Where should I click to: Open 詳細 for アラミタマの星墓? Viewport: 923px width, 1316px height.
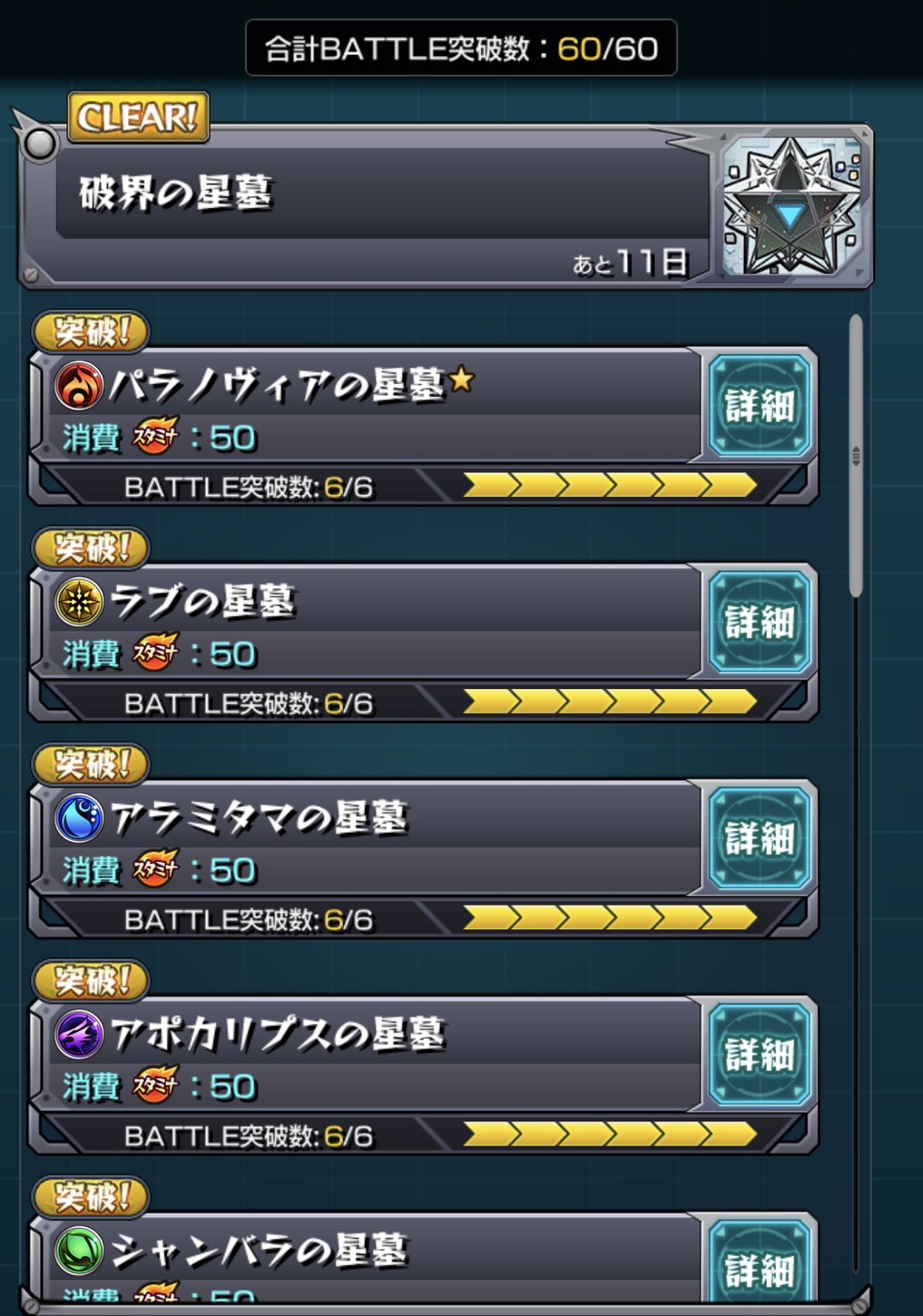coord(759,838)
